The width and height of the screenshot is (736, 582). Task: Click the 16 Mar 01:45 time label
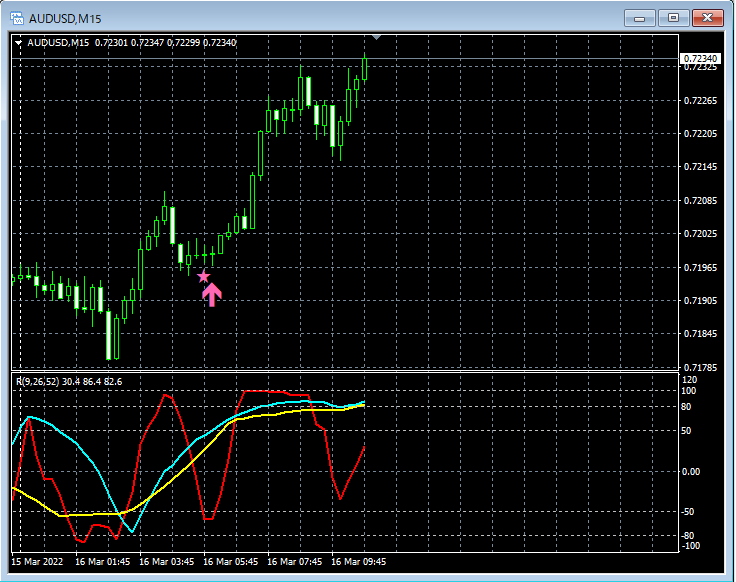(x=102, y=561)
